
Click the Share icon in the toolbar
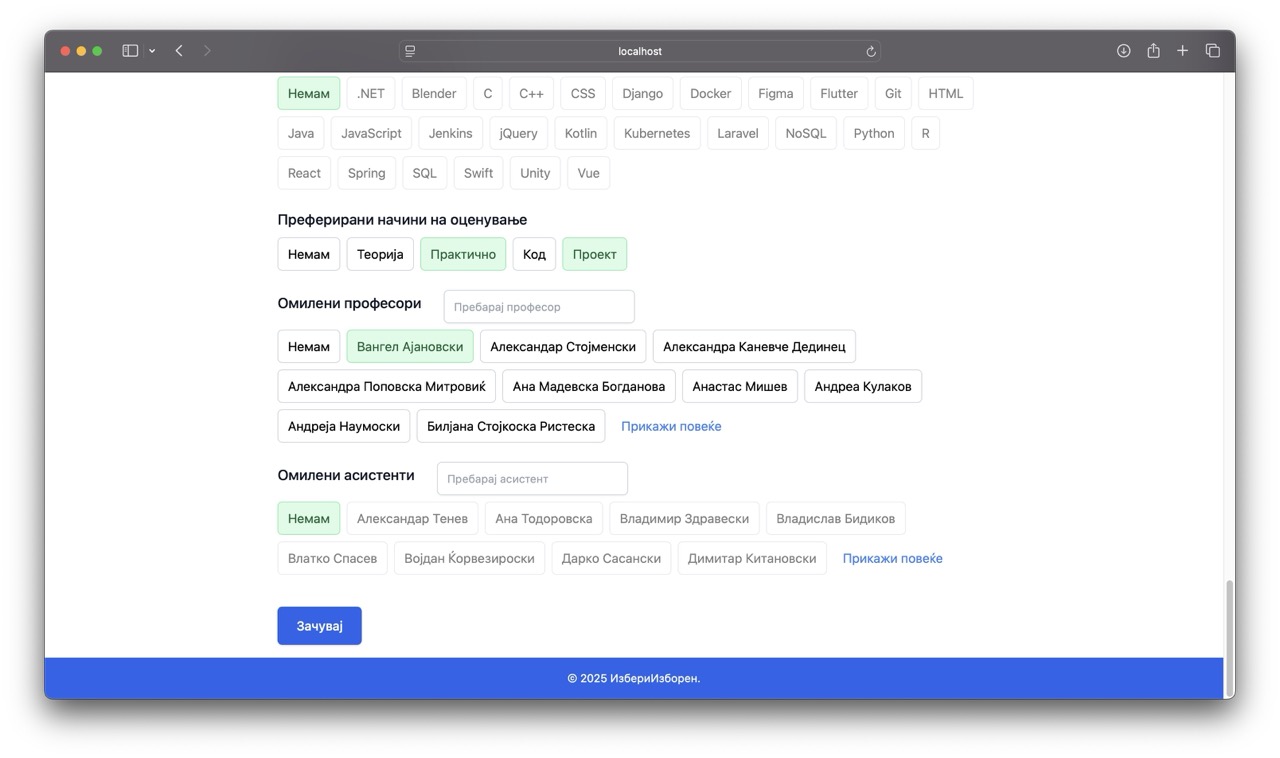point(1153,51)
